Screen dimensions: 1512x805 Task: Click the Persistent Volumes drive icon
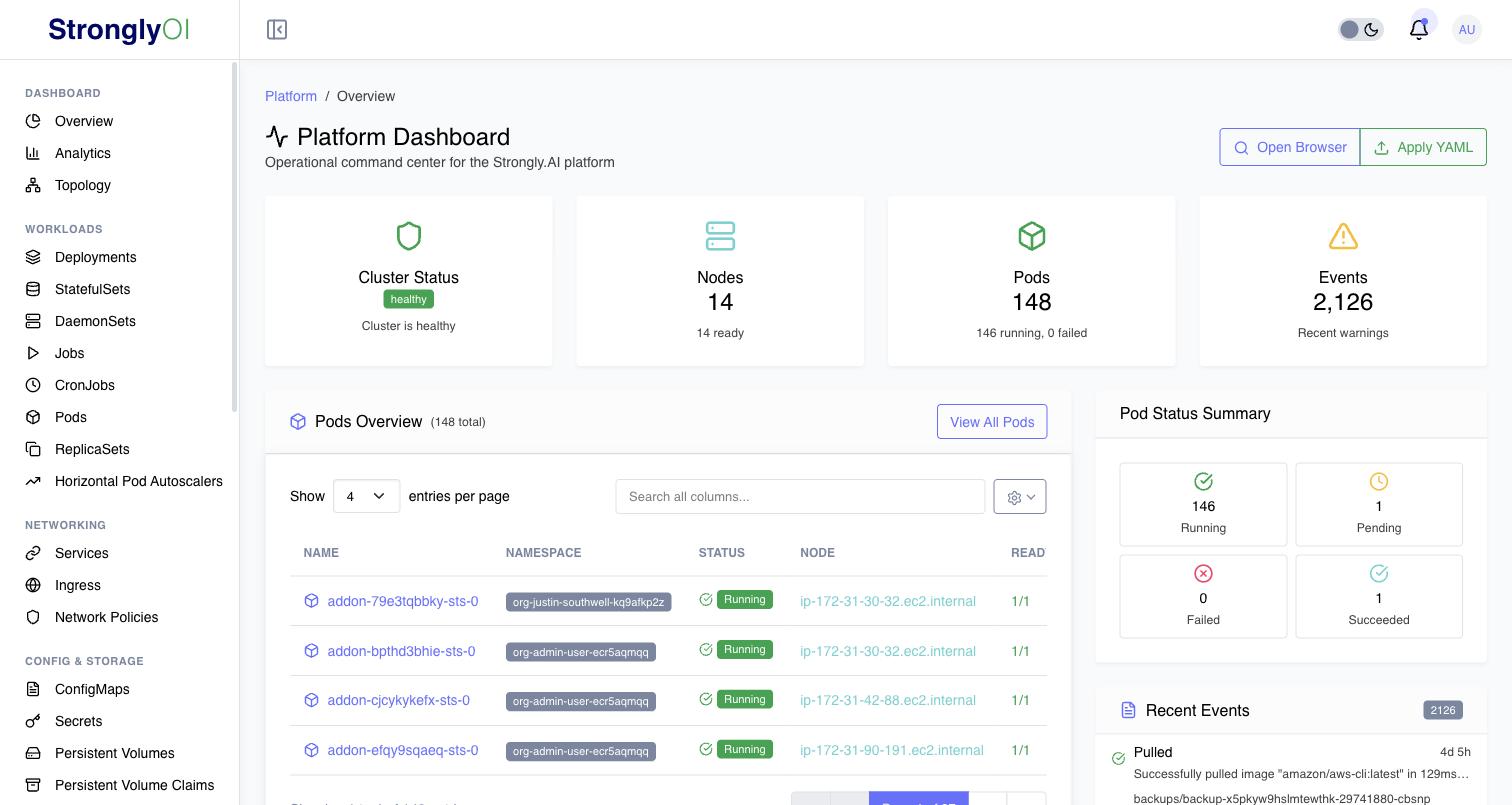(x=33, y=753)
